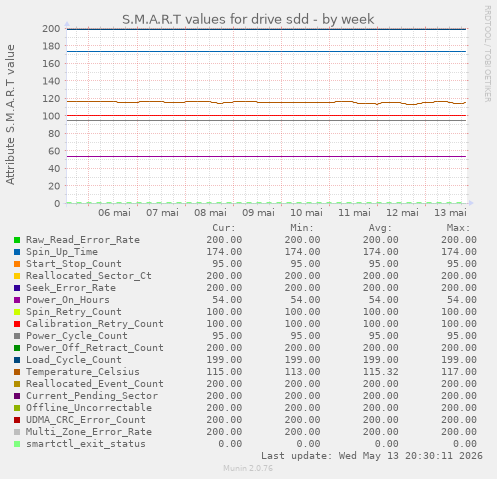Screen dimensions: 497x479
Task: Click the Spin_Up_Time current value 174.00
Action: pos(224,252)
